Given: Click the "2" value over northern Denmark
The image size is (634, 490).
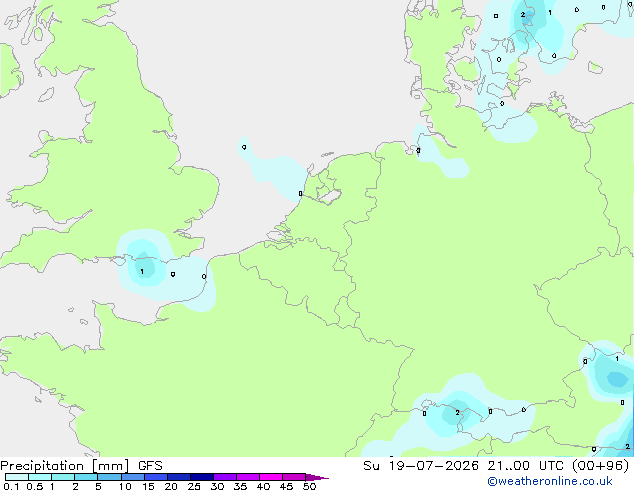Looking at the screenshot, I should click(523, 15).
